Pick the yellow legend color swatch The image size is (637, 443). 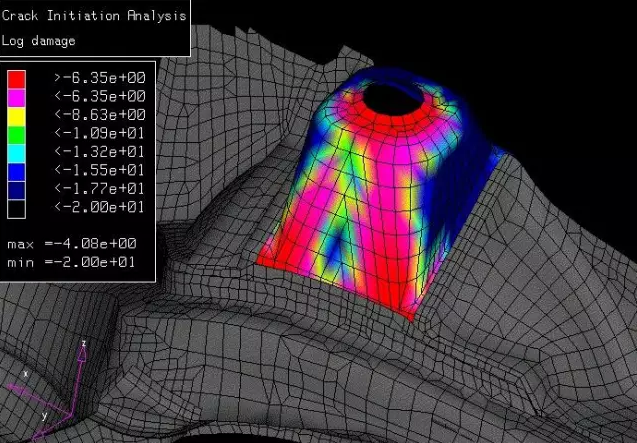pyautogui.click(x=17, y=115)
